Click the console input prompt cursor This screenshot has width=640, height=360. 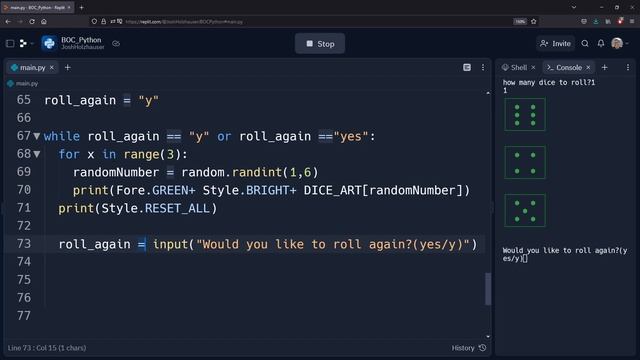525,259
